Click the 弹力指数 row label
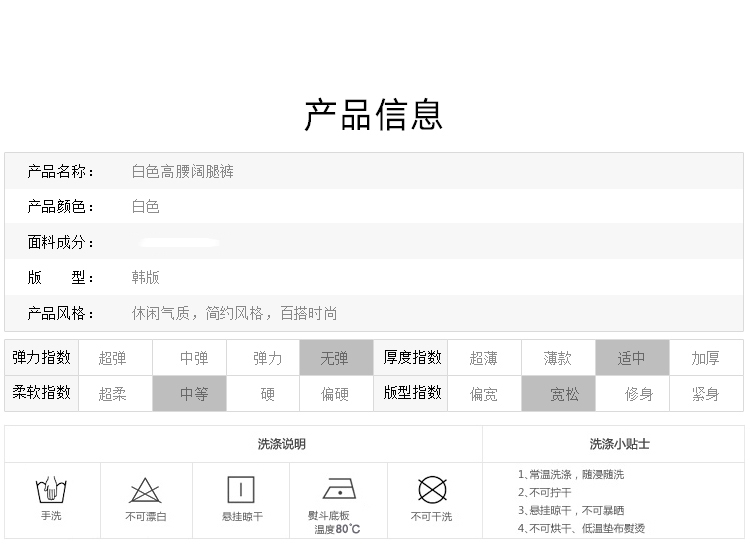 click(41, 357)
